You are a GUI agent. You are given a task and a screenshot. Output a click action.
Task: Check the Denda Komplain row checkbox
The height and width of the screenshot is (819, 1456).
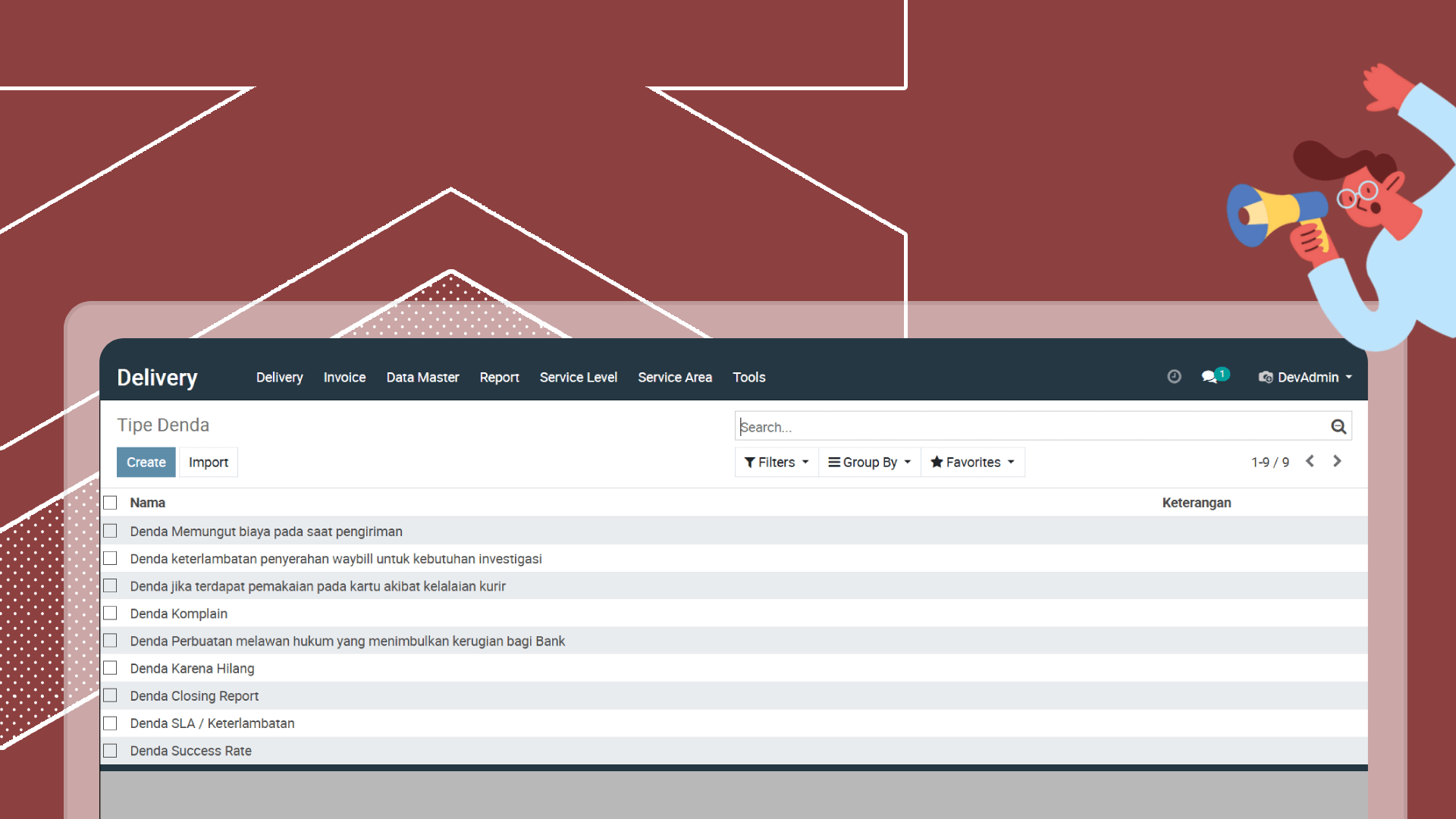pos(111,613)
